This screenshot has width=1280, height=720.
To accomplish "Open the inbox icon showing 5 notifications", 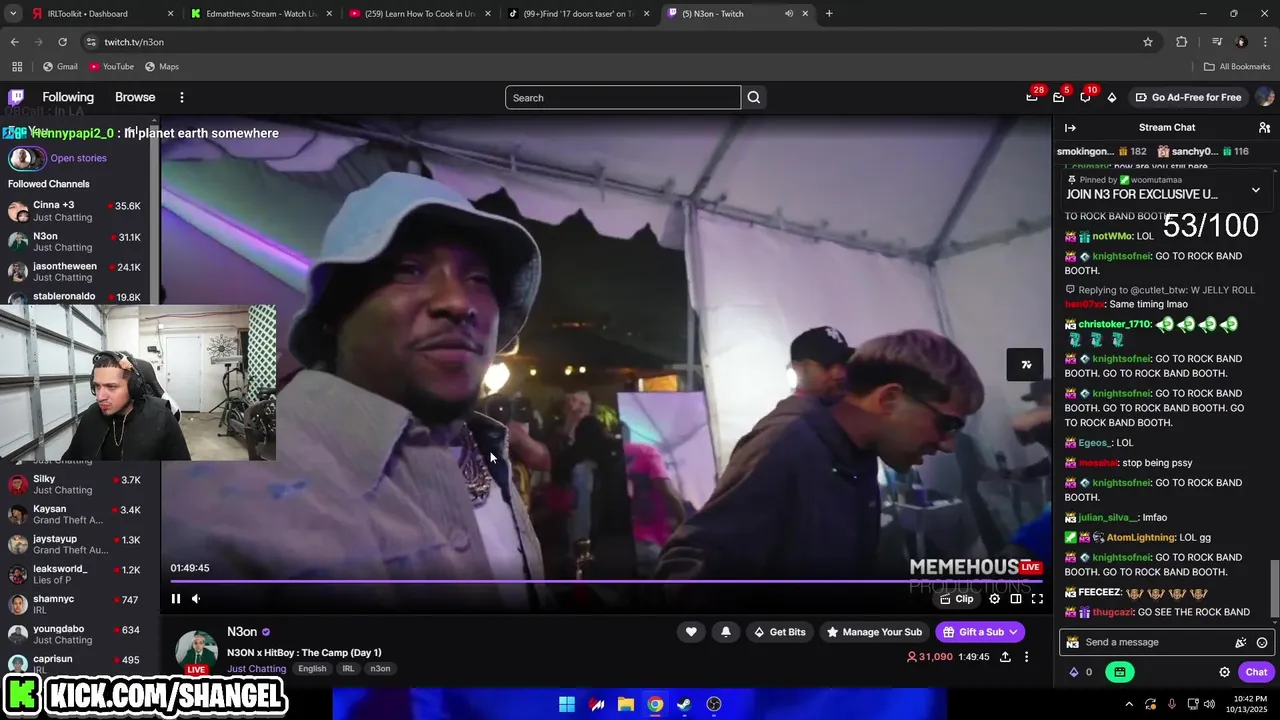I will (x=1059, y=97).
